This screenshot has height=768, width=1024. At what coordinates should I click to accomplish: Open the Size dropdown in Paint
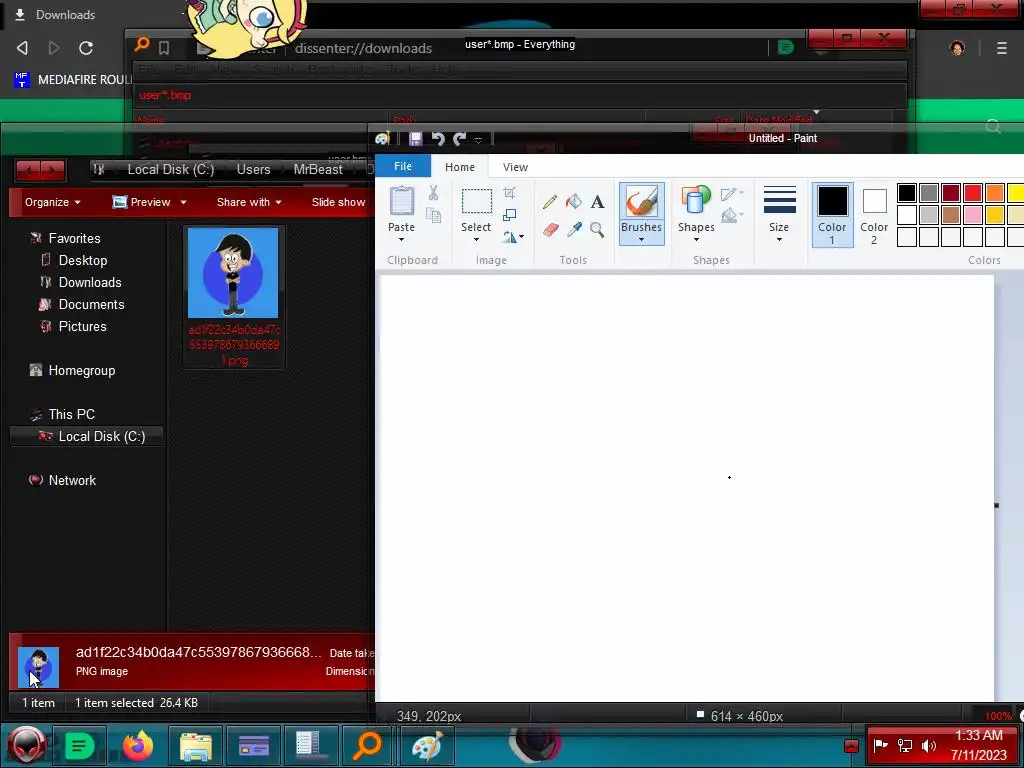pyautogui.click(x=779, y=214)
